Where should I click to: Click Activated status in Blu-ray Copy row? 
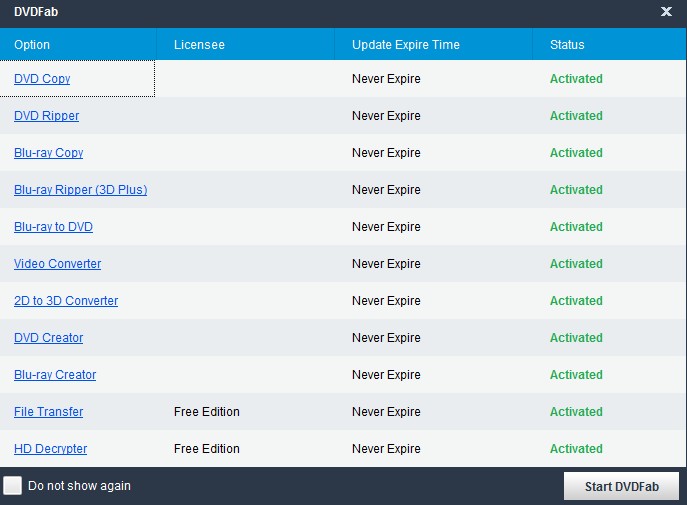pyautogui.click(x=576, y=153)
